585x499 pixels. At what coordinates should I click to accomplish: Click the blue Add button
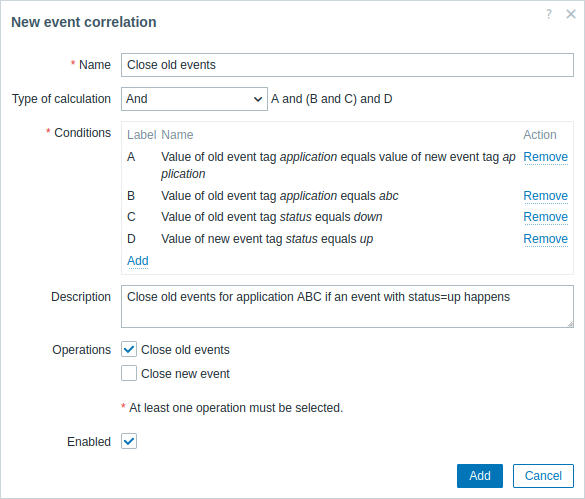[480, 476]
